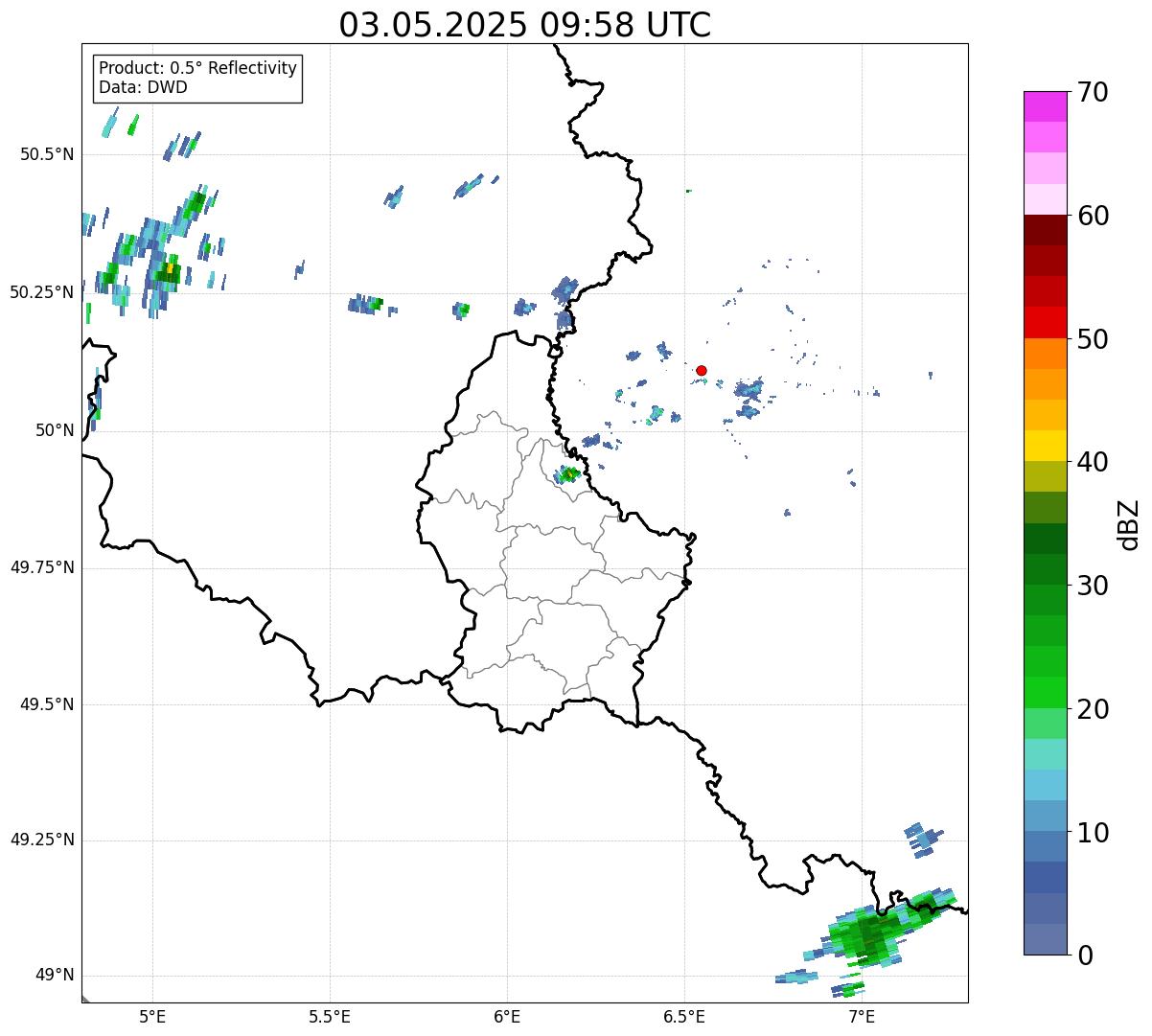This screenshot has height=1036, width=1152.
Task: Click the 5.5°E longitude label
Action: (x=330, y=1017)
